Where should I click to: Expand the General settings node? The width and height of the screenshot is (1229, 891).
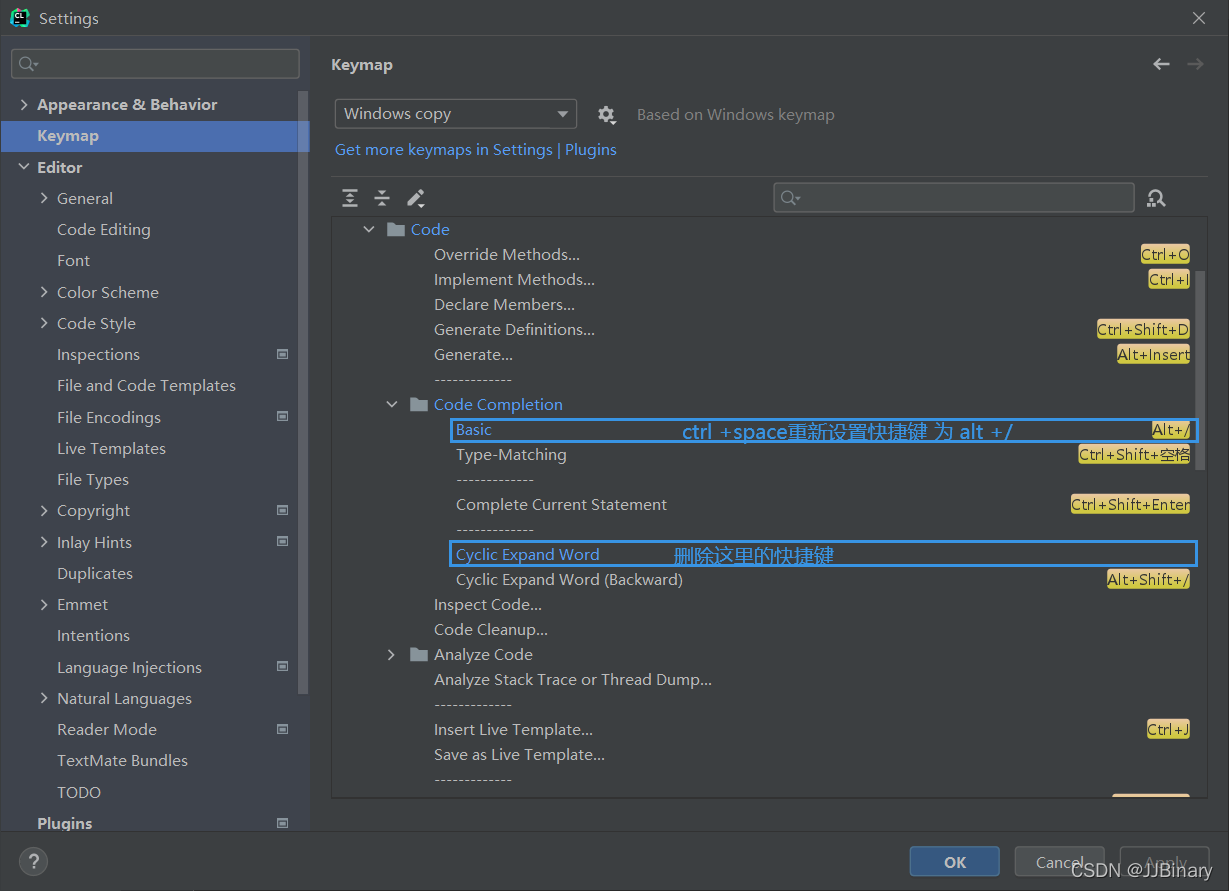(44, 198)
